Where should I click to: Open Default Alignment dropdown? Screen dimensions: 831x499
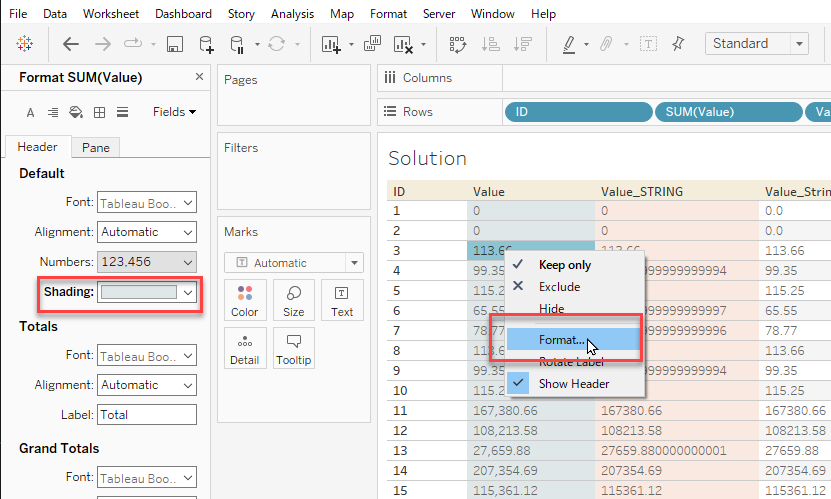pyautogui.click(x=147, y=232)
